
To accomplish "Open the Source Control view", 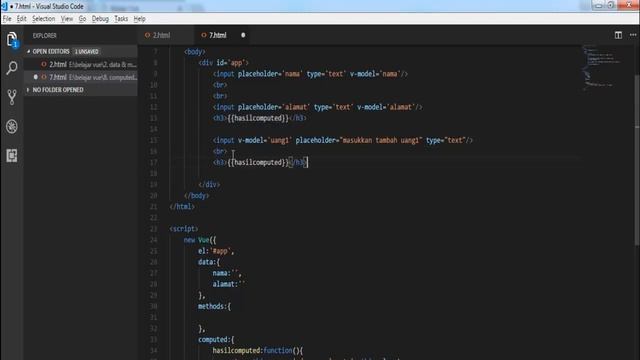I will [x=12, y=97].
